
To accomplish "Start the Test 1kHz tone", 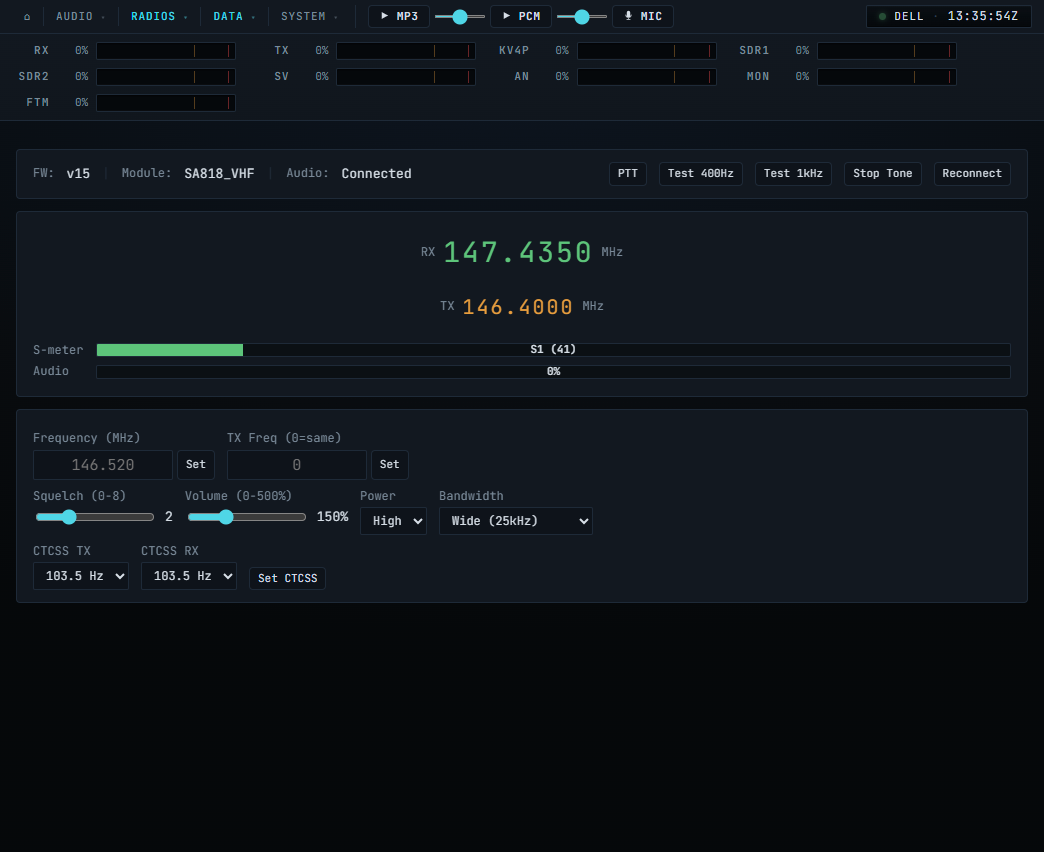I will (793, 174).
